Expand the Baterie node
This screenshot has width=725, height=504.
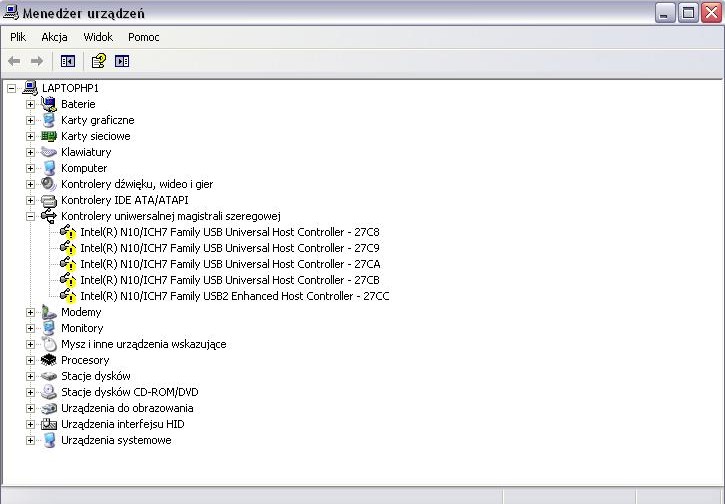[x=30, y=104]
